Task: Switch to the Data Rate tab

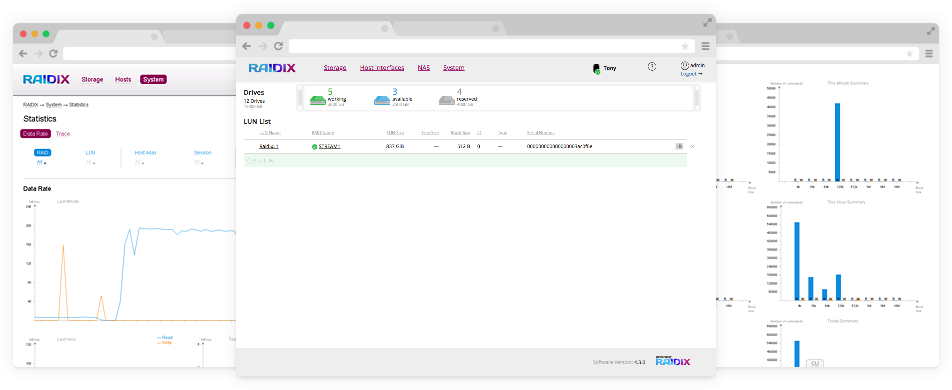Action: 36,134
